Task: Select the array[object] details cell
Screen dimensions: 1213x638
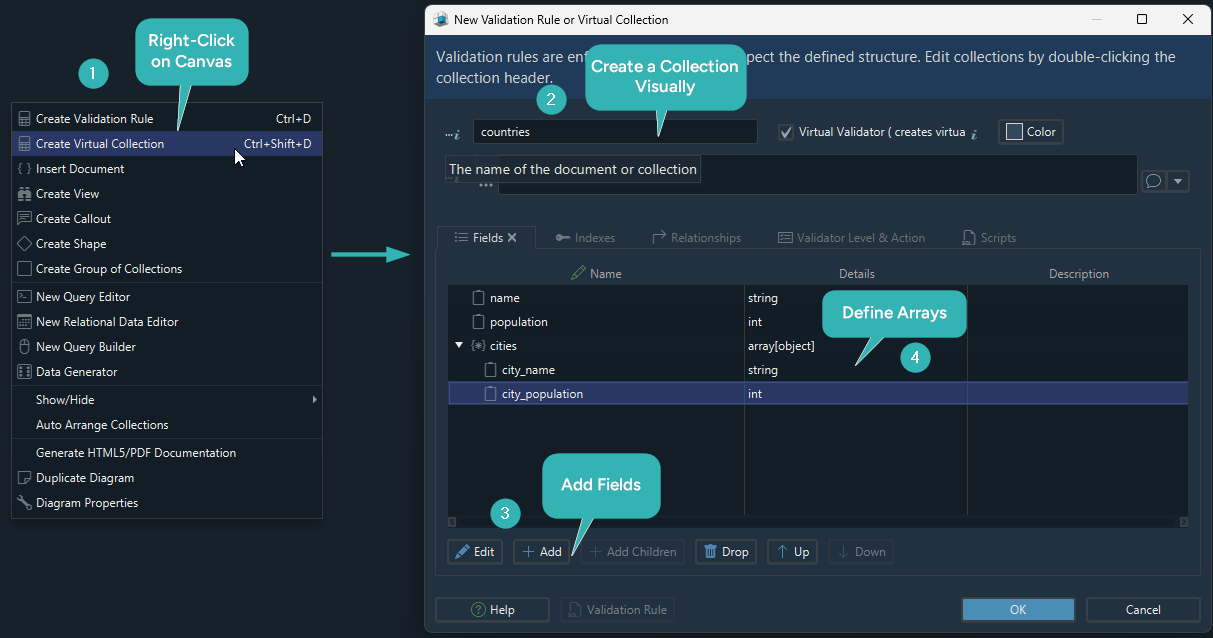Action: [781, 346]
